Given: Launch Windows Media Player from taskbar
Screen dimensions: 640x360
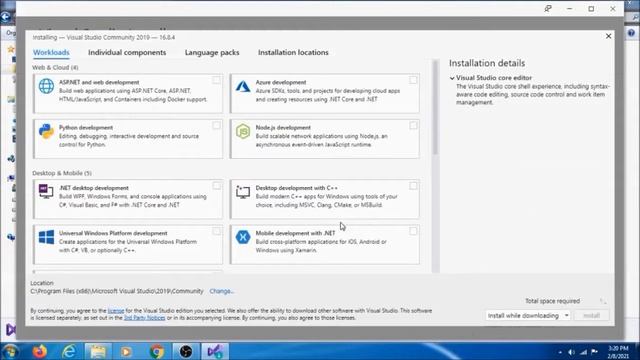Looking at the screenshot, I should tap(127, 351).
